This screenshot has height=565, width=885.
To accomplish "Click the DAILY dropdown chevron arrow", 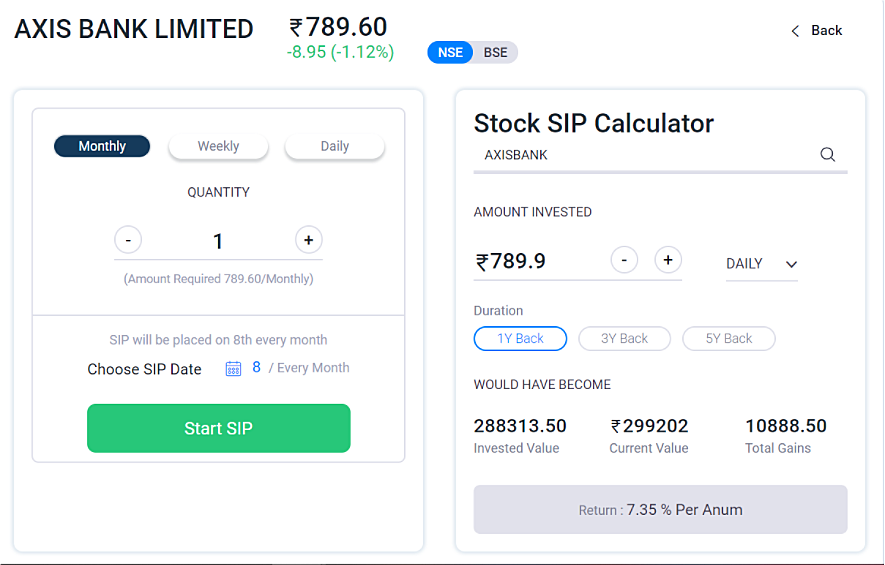I will (791, 264).
